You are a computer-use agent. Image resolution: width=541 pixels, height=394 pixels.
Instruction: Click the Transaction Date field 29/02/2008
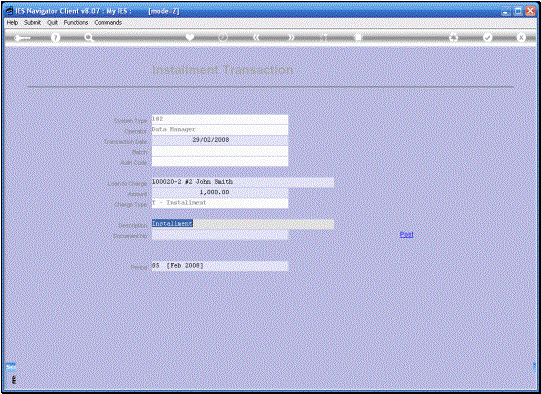[220, 140]
